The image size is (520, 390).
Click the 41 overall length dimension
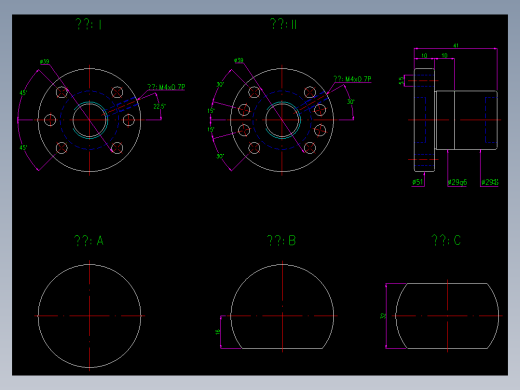click(456, 46)
